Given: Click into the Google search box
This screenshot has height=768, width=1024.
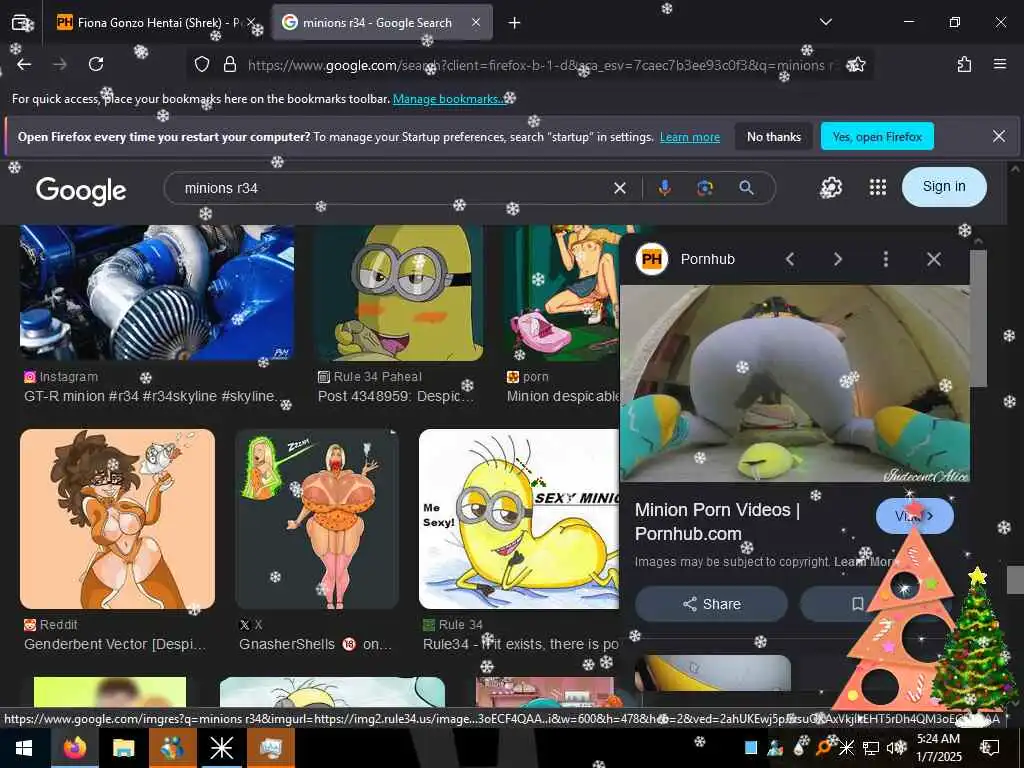Looking at the screenshot, I should point(392,188).
